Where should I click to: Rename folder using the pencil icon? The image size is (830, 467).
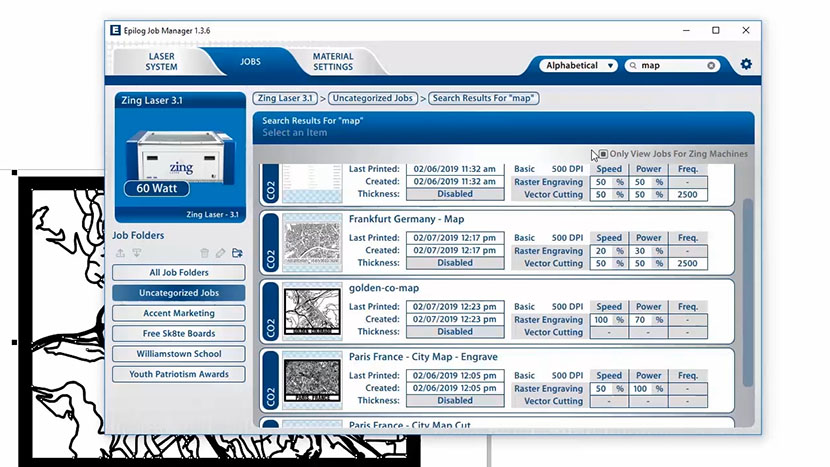(x=220, y=254)
